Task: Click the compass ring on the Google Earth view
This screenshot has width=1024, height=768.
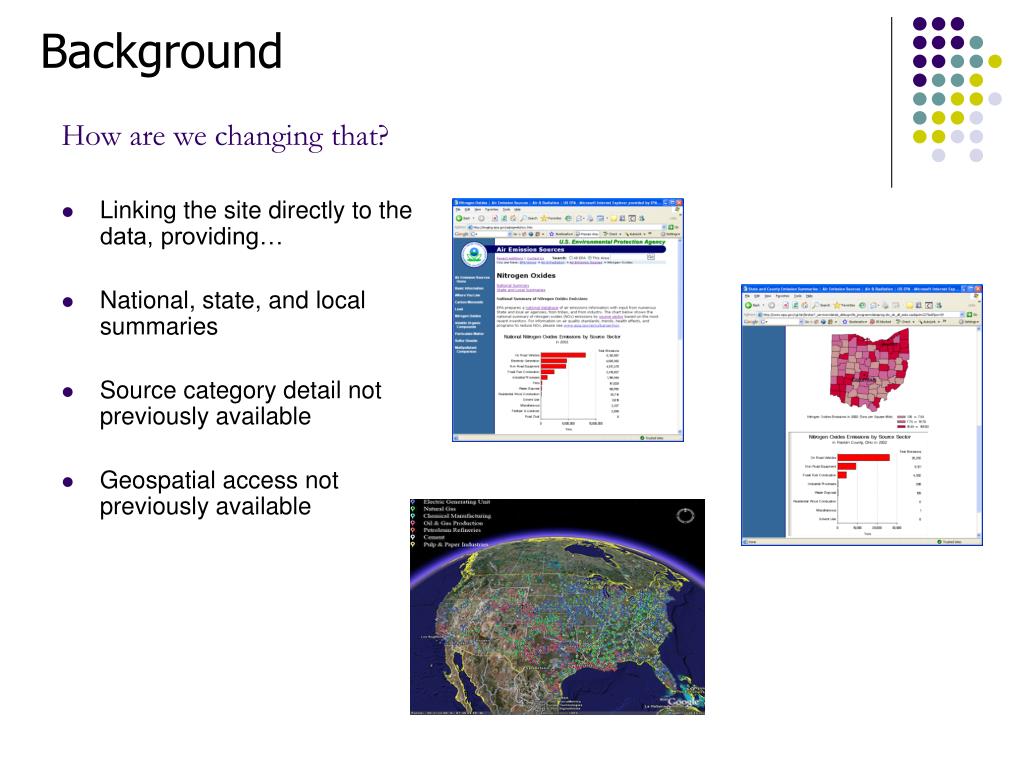Action: point(685,516)
